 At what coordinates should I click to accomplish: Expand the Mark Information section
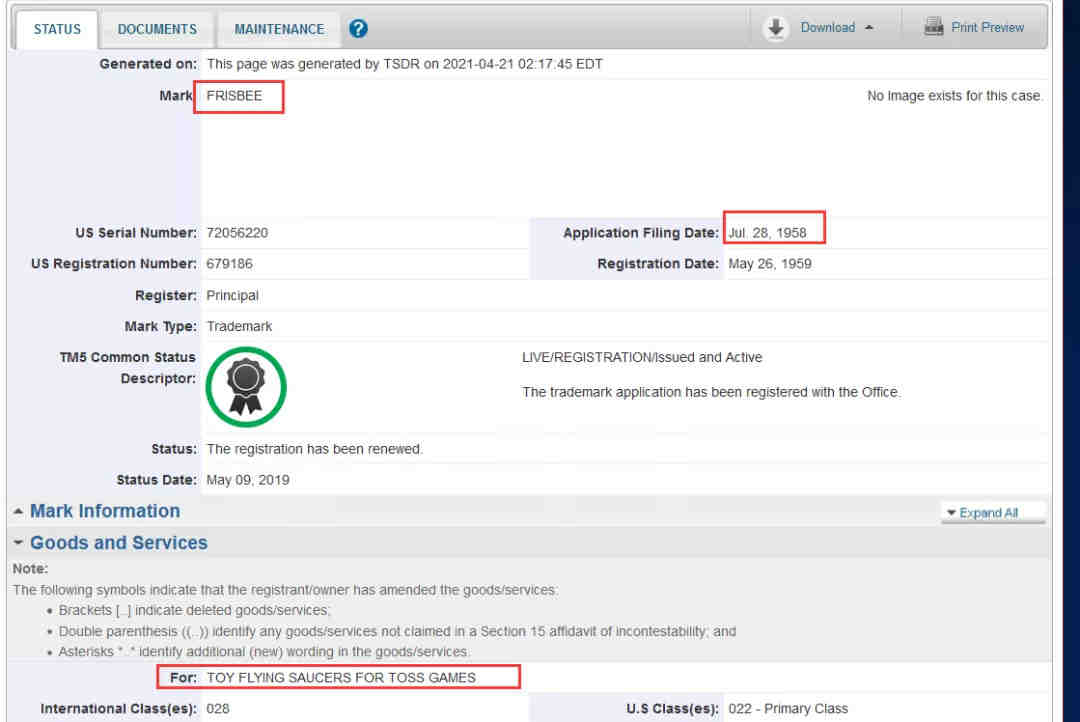point(105,511)
